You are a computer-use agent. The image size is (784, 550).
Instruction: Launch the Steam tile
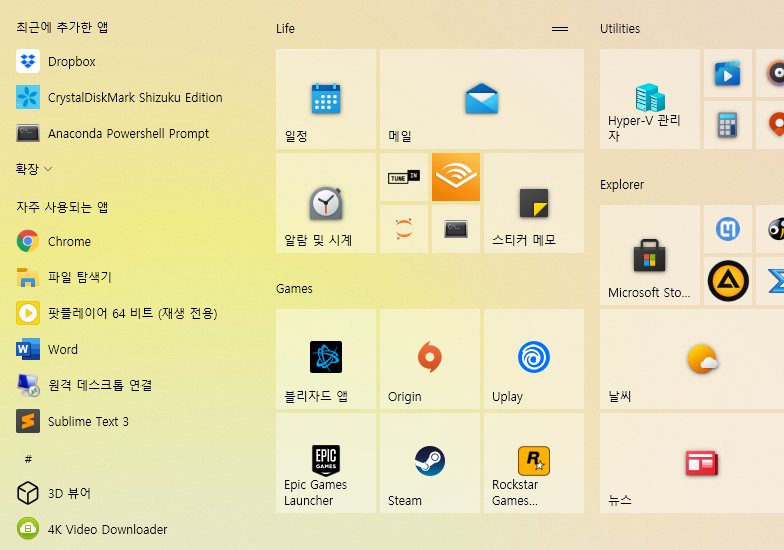point(430,463)
